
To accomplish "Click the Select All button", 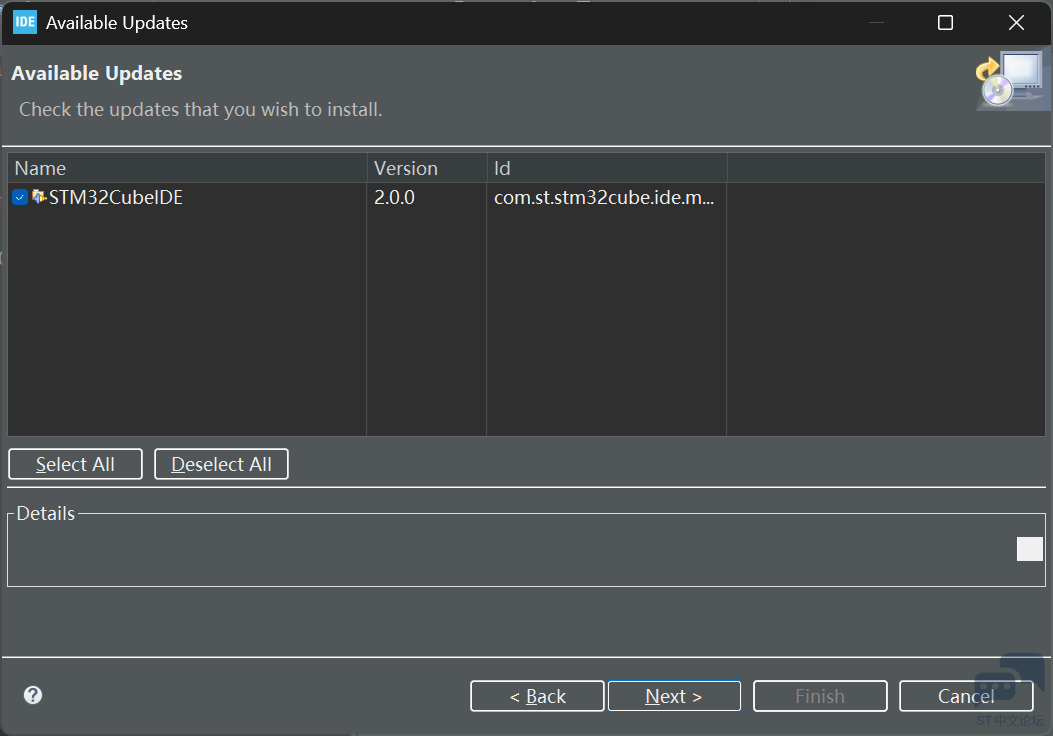I will tap(75, 464).
